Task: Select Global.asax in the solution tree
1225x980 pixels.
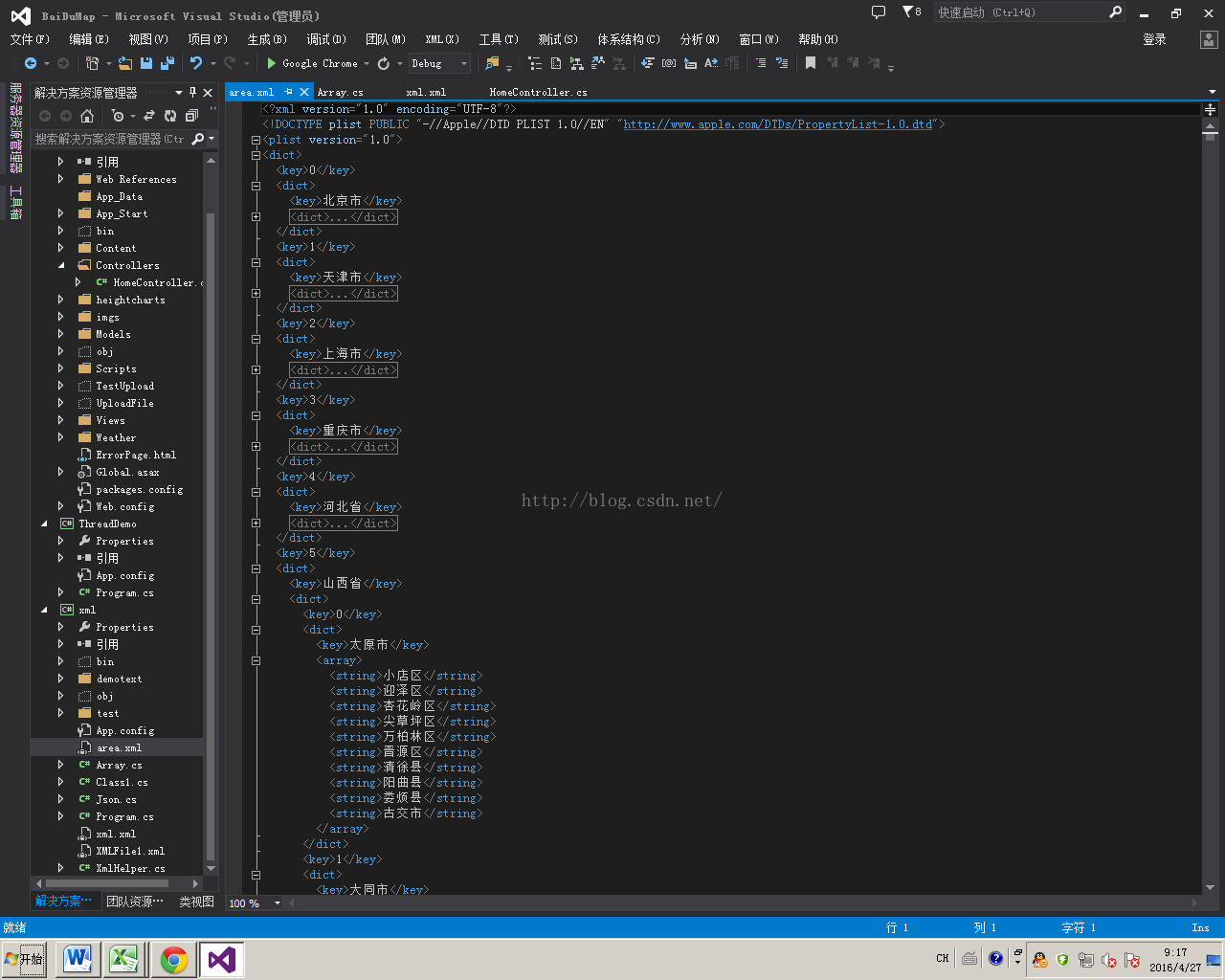Action: 127,472
